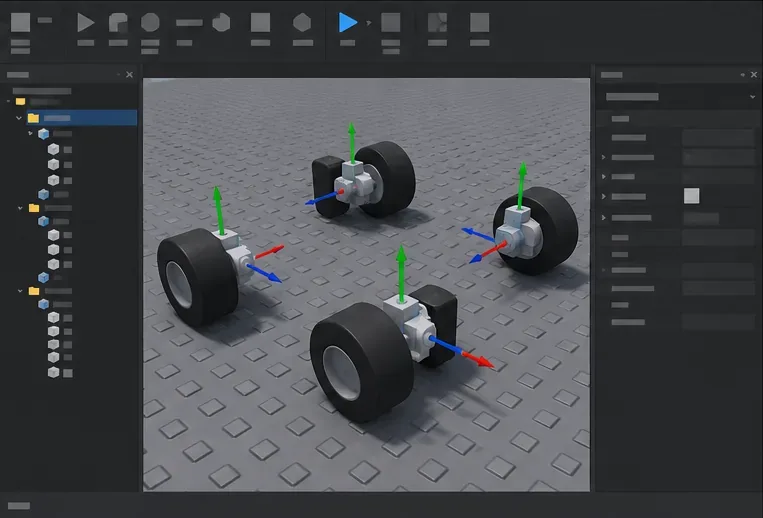
Task: Click the pin icon in the Properties panel header
Action: point(742,74)
